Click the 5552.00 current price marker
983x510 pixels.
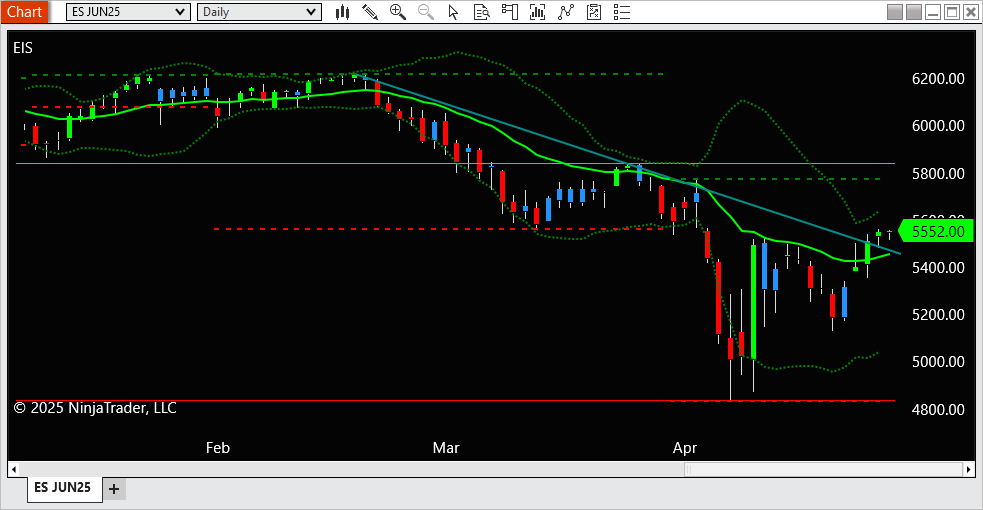[x=936, y=231]
